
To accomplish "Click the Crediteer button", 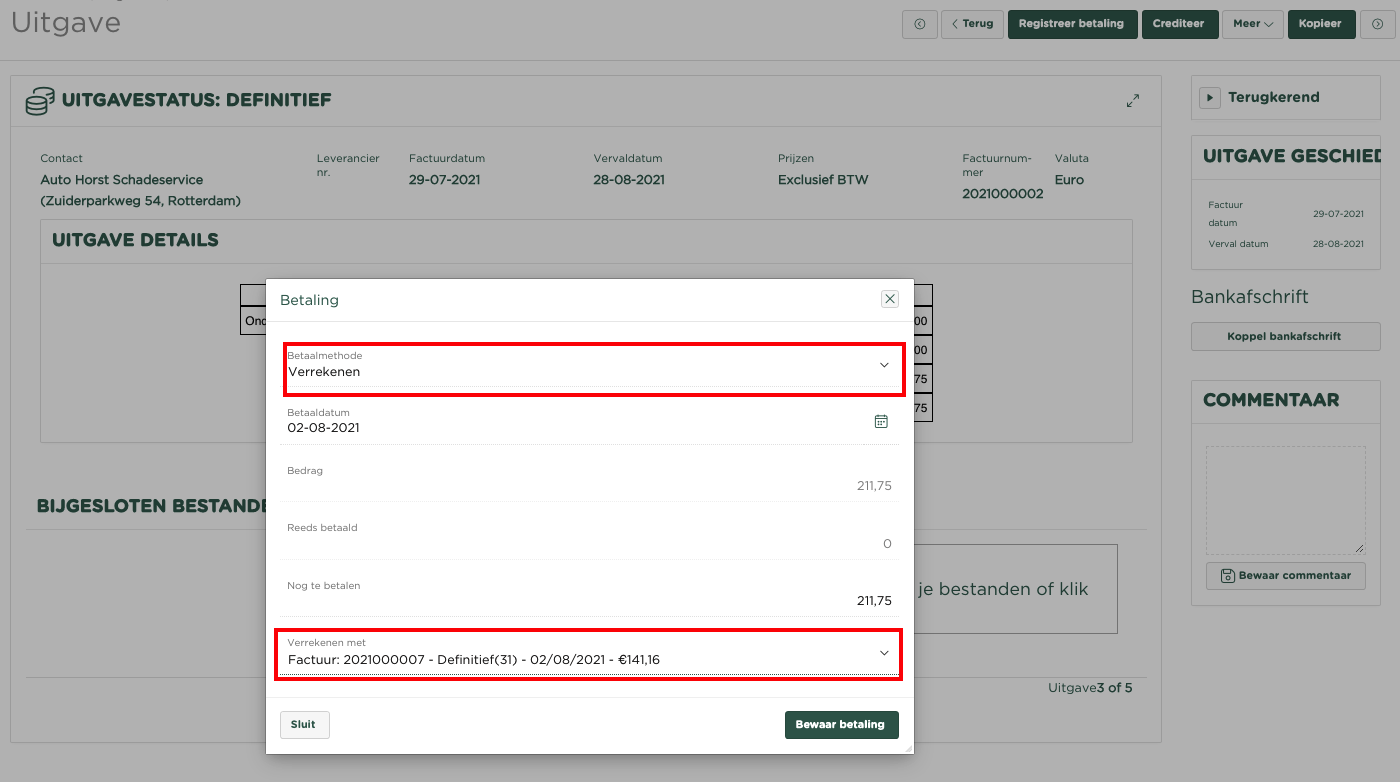I will [x=1180, y=24].
